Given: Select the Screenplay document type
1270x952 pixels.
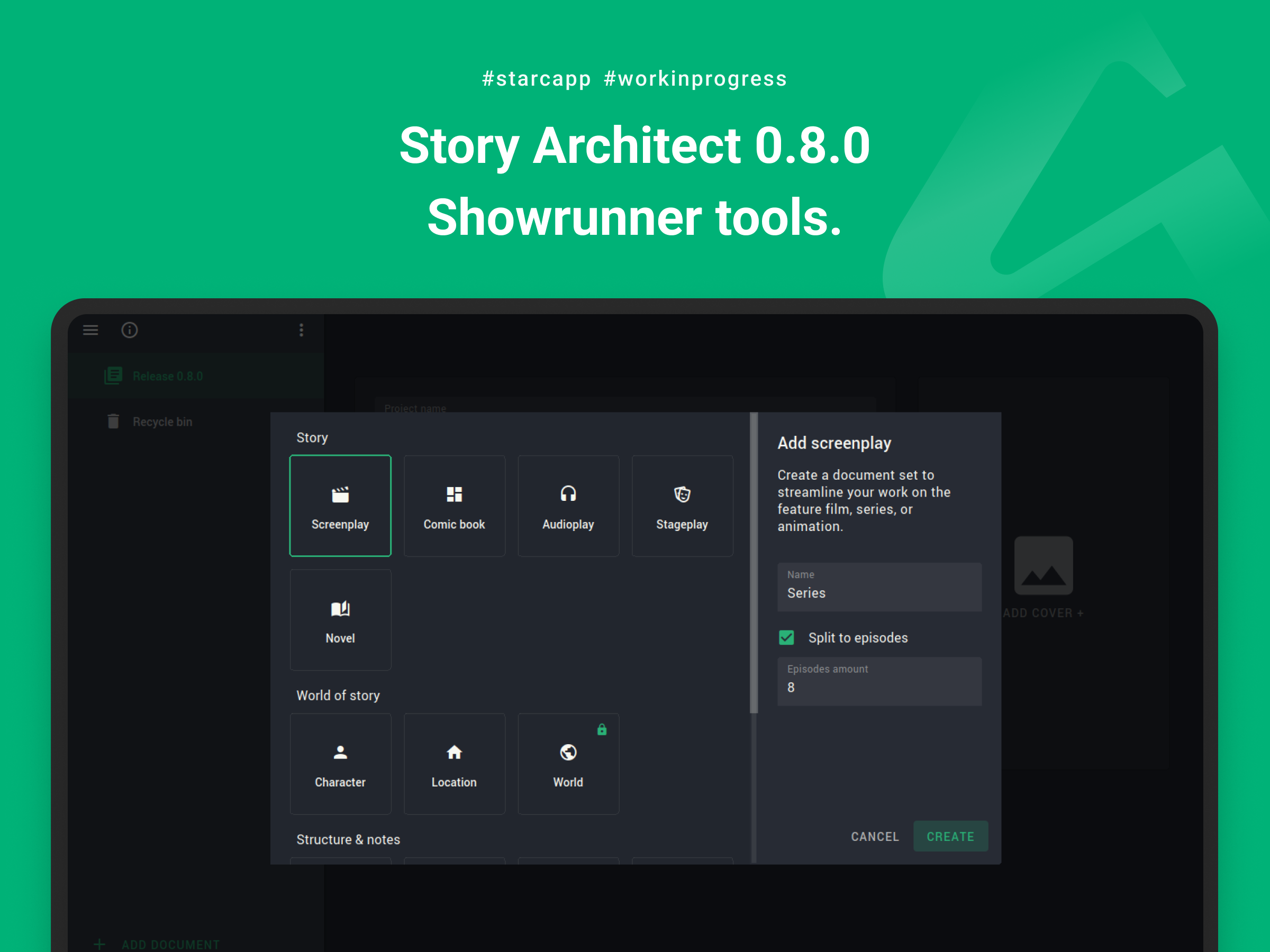Looking at the screenshot, I should pos(340,506).
